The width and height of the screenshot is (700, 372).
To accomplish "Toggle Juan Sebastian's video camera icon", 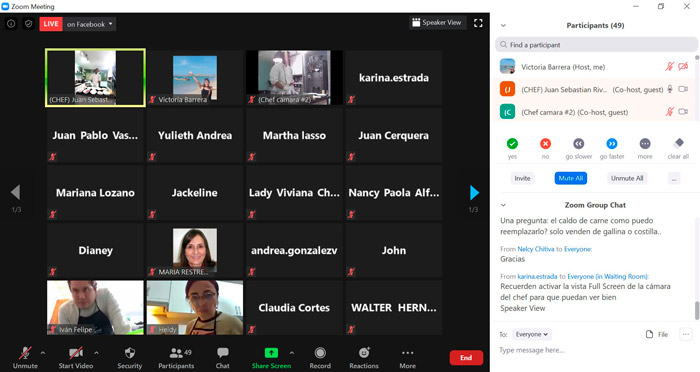I will pyautogui.click(x=683, y=89).
